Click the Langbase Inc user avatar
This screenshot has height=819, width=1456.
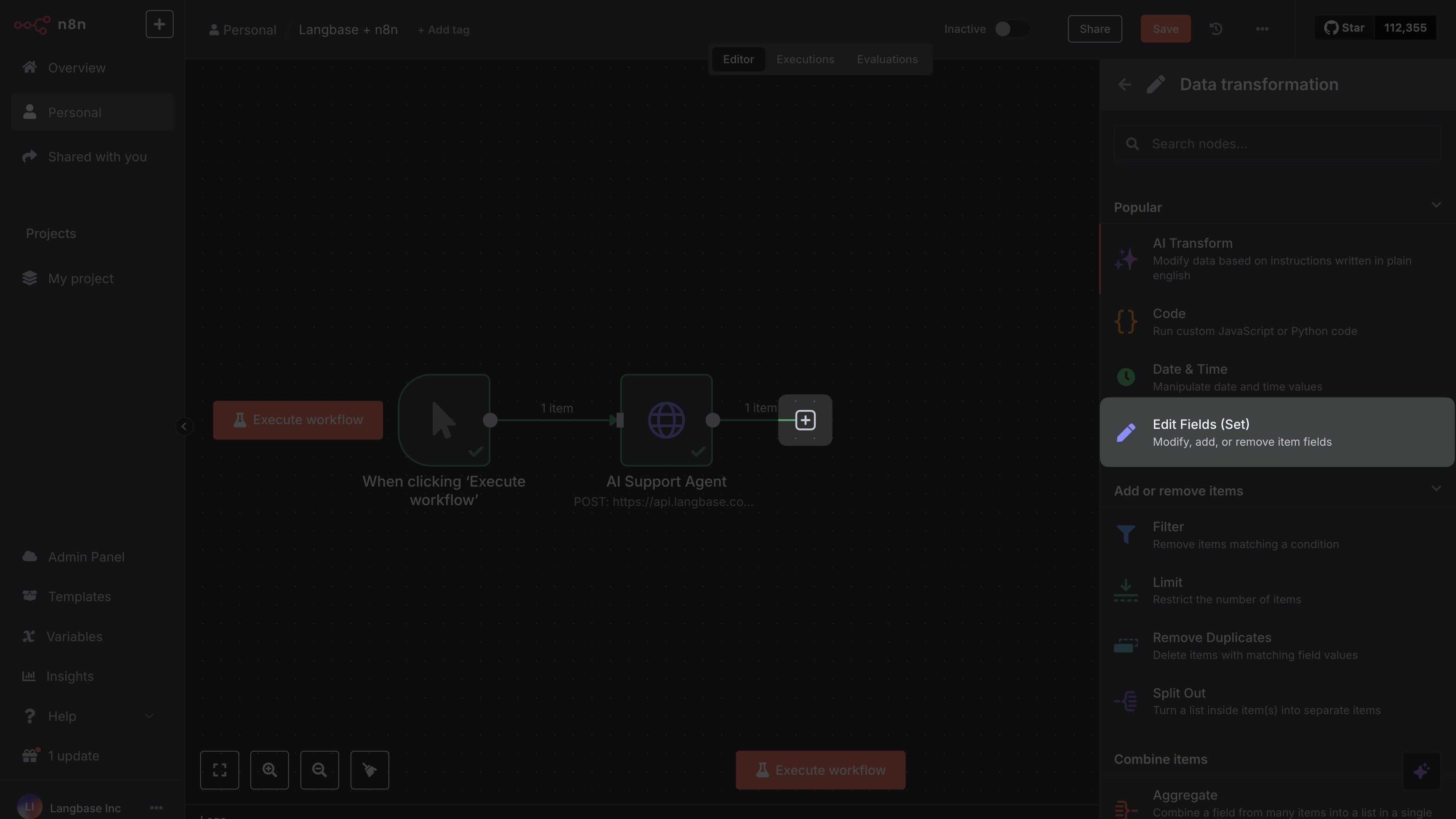coord(29,806)
